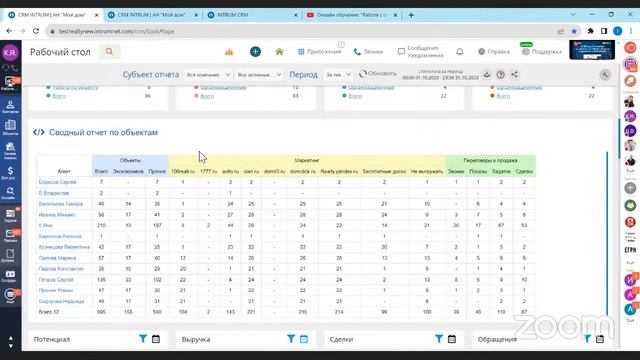Click the promo banner thumbnail in header
This screenshot has height=360, width=640.
(592, 50)
